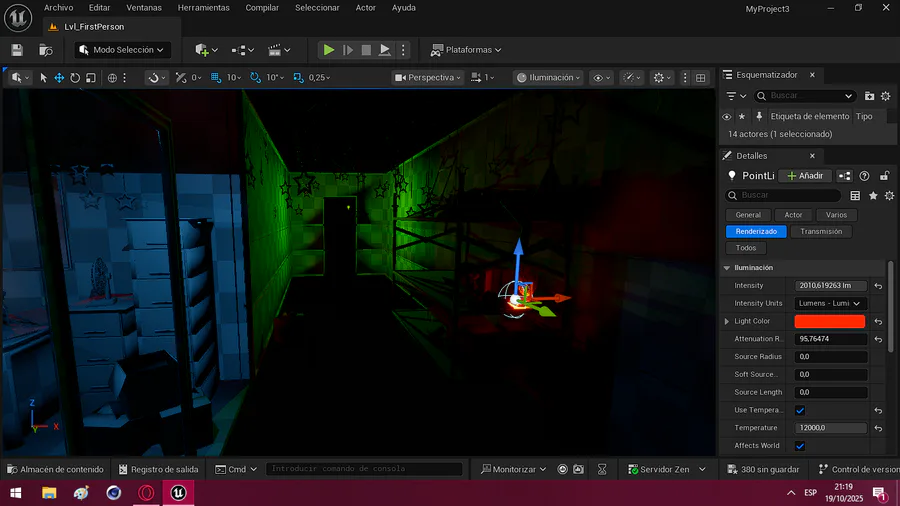Viewport: 900px width, 506px height.
Task: Click the console command input field
Action: click(x=364, y=469)
